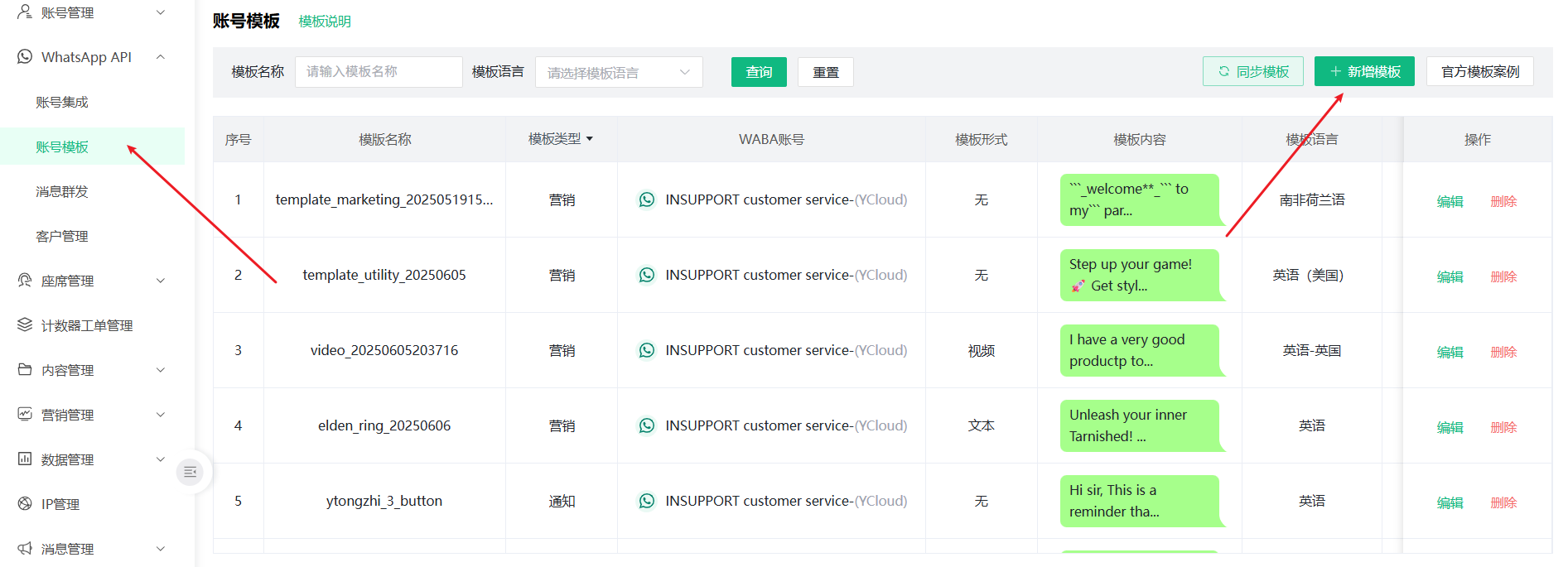Viewport: 1568px width, 567px height.
Task: Click the WhatsApp API logo icon
Action: pos(25,57)
